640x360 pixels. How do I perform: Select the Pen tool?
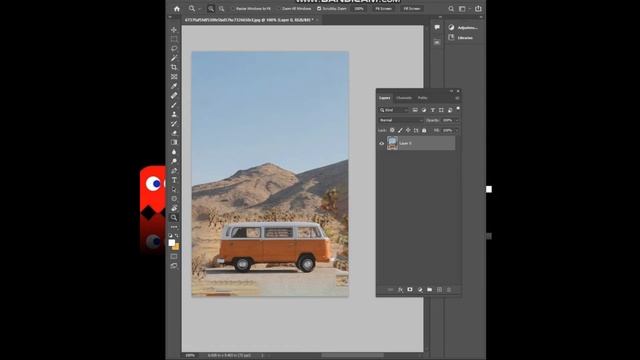tap(174, 171)
